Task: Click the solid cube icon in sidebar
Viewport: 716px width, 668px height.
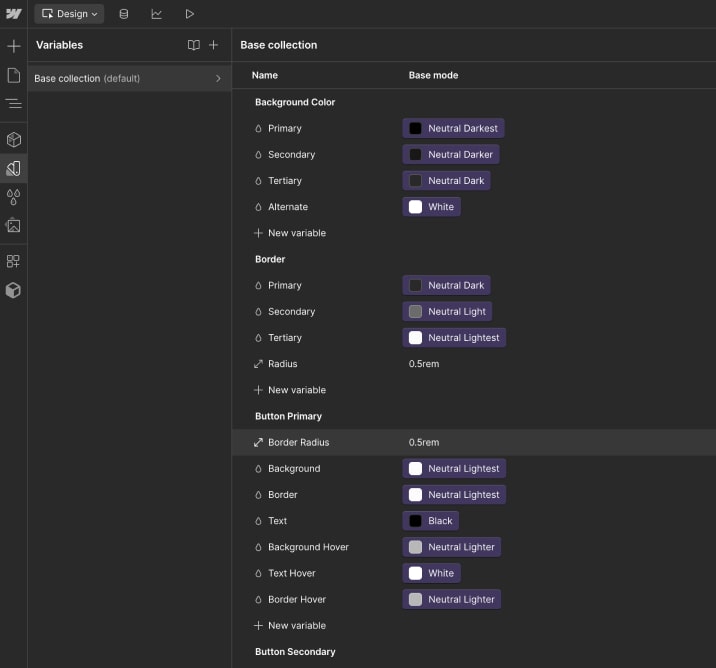Action: pyautogui.click(x=14, y=290)
